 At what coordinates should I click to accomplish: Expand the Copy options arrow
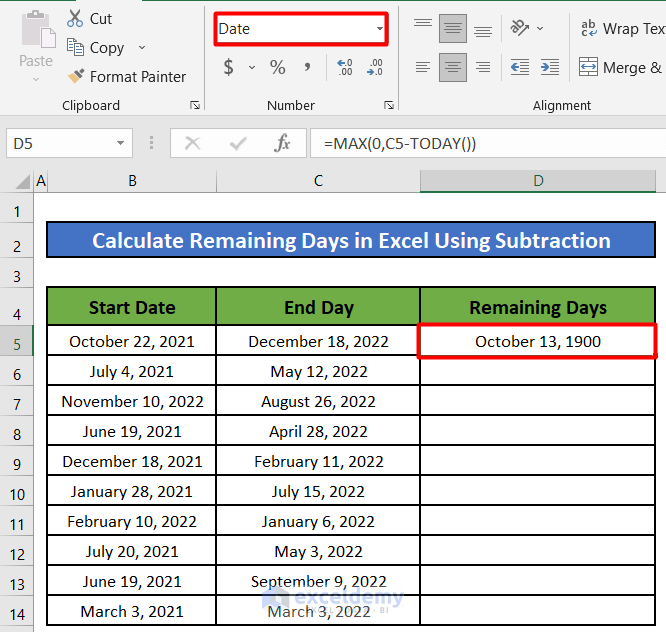point(142,47)
